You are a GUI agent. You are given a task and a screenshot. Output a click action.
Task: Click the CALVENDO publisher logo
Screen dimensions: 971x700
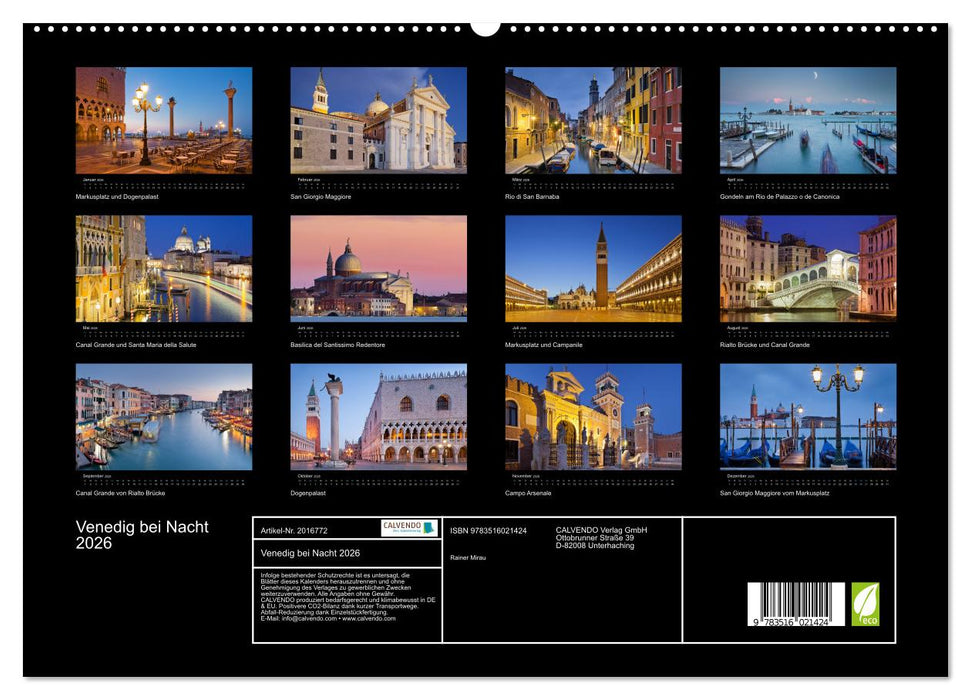(408, 530)
